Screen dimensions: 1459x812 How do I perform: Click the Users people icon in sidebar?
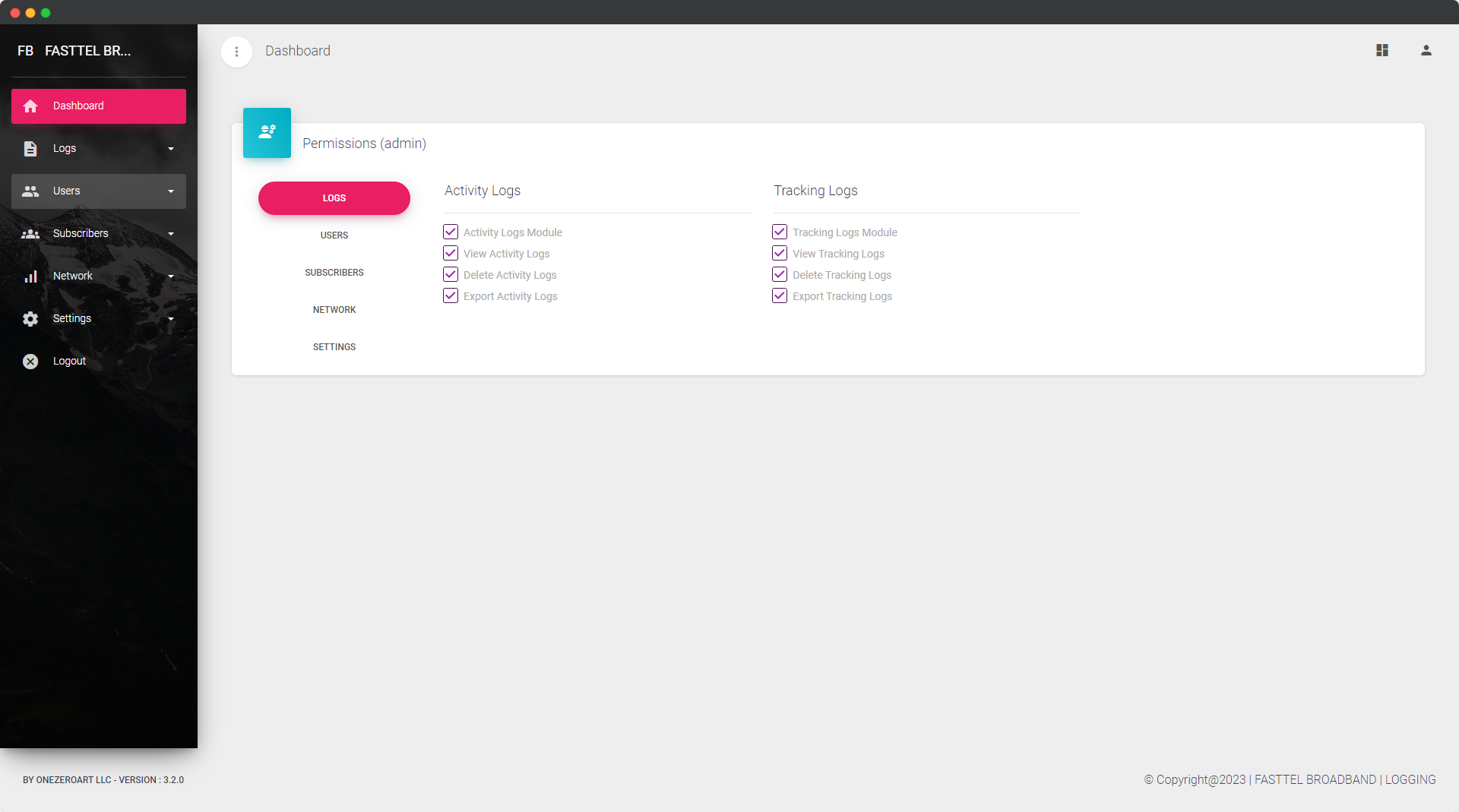click(x=30, y=191)
